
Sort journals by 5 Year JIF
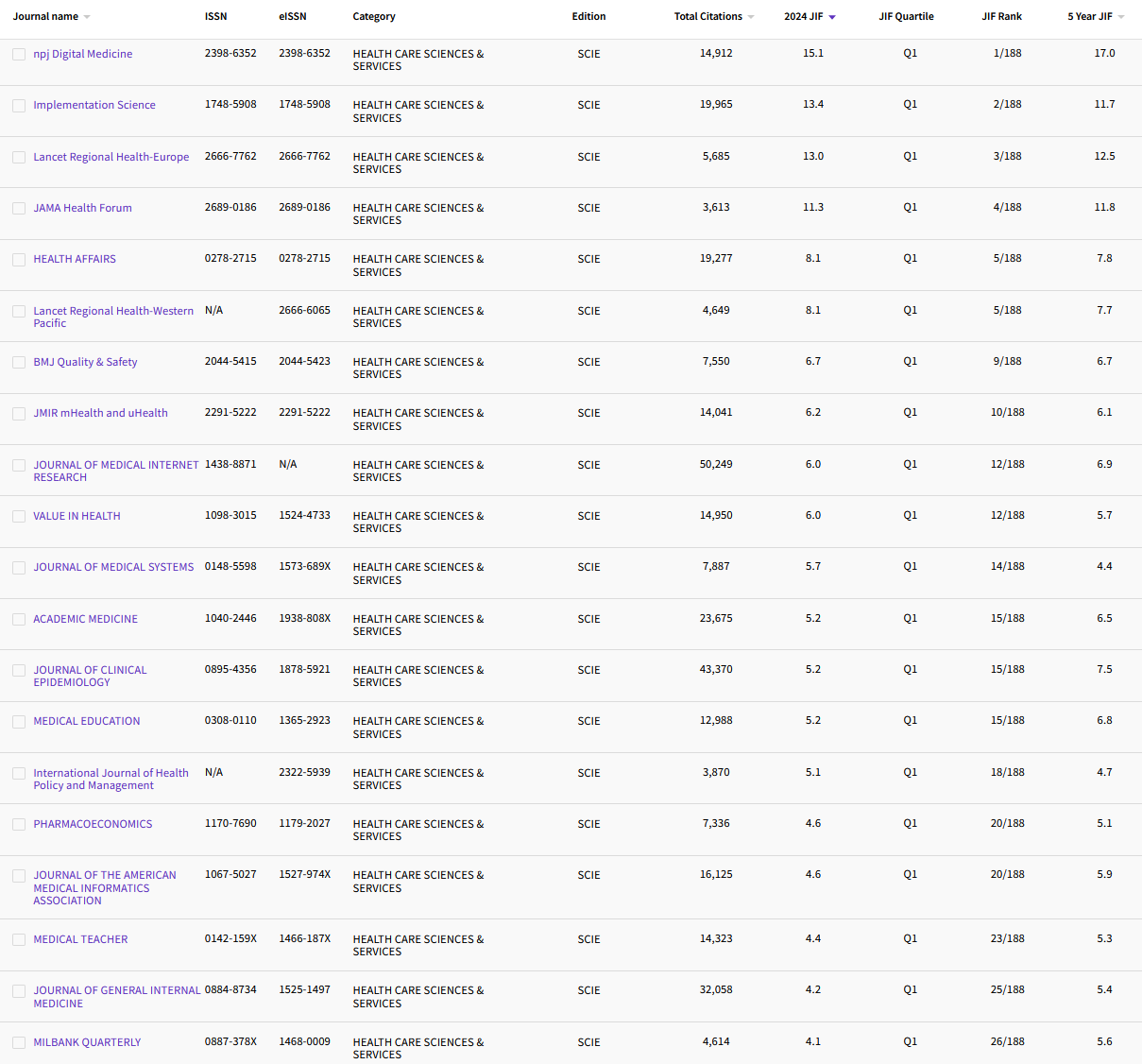pos(1095,16)
